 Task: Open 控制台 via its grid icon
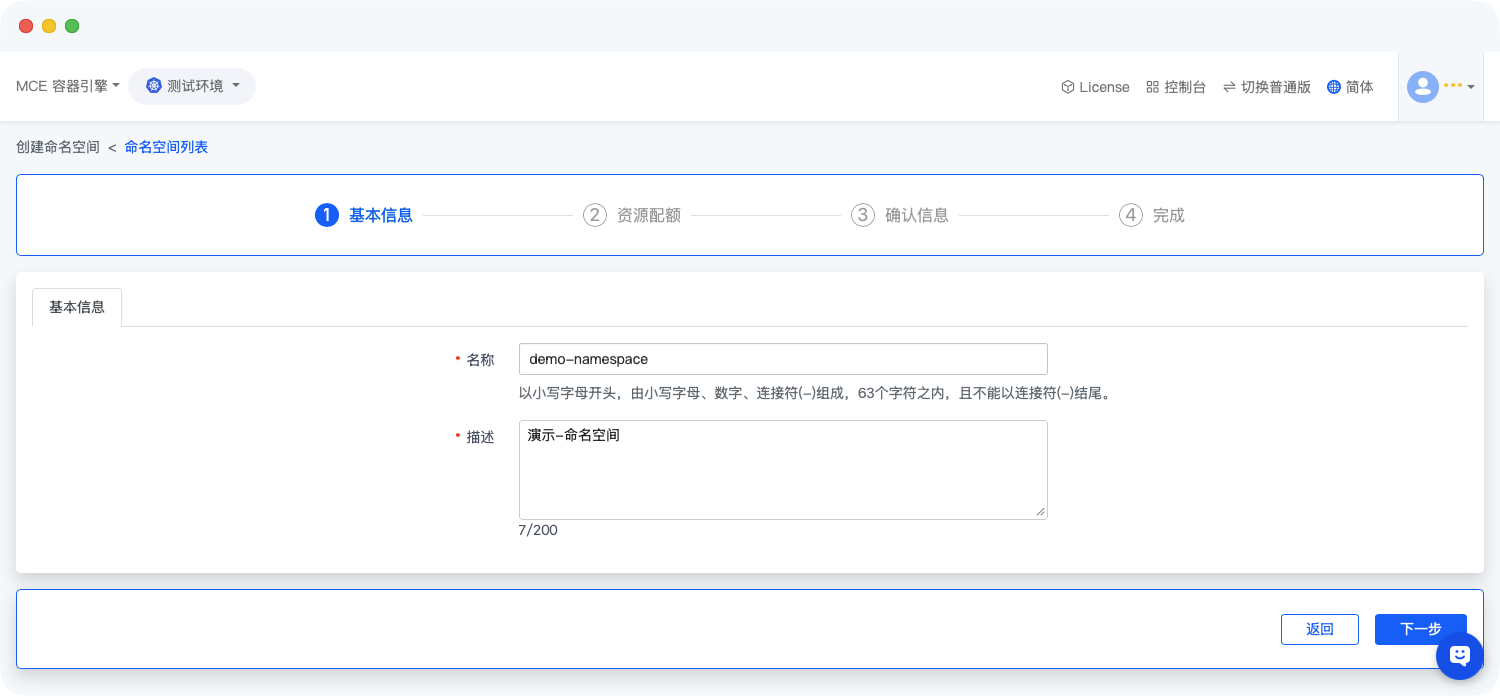tap(1152, 87)
